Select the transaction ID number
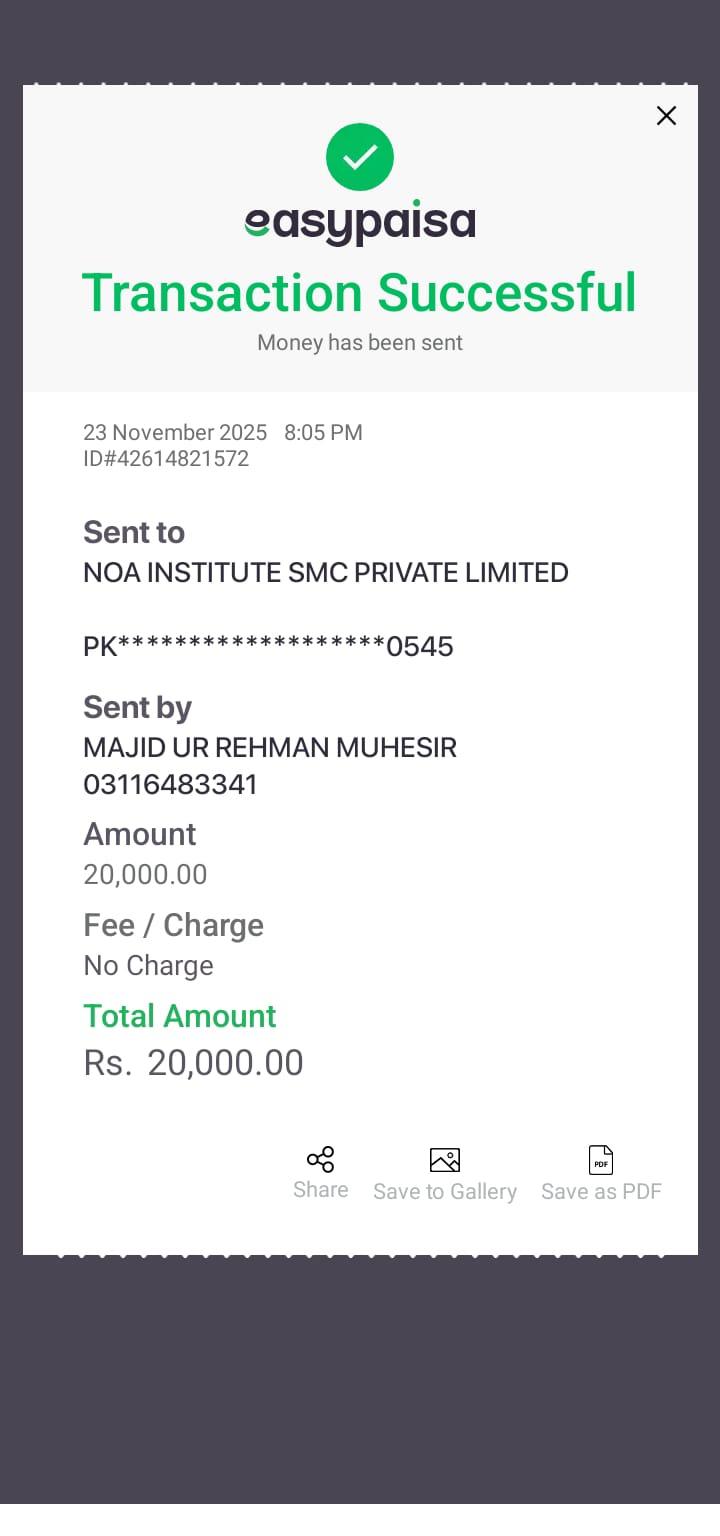Image resolution: width=720 pixels, height=1536 pixels. tap(166, 459)
